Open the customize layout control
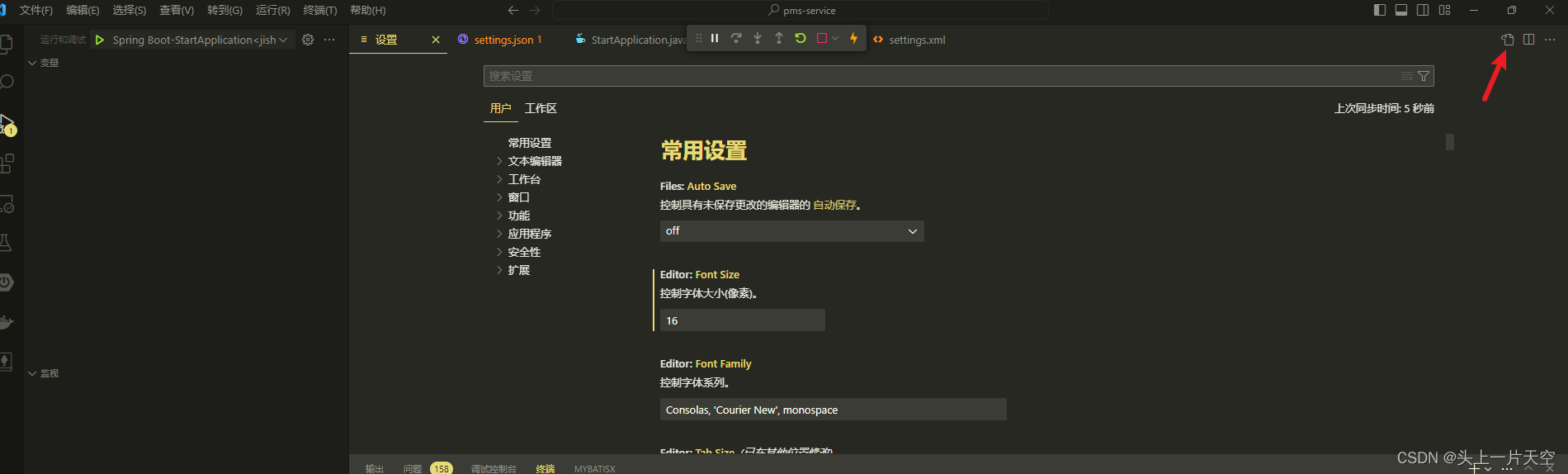1568x474 pixels. (x=1444, y=10)
